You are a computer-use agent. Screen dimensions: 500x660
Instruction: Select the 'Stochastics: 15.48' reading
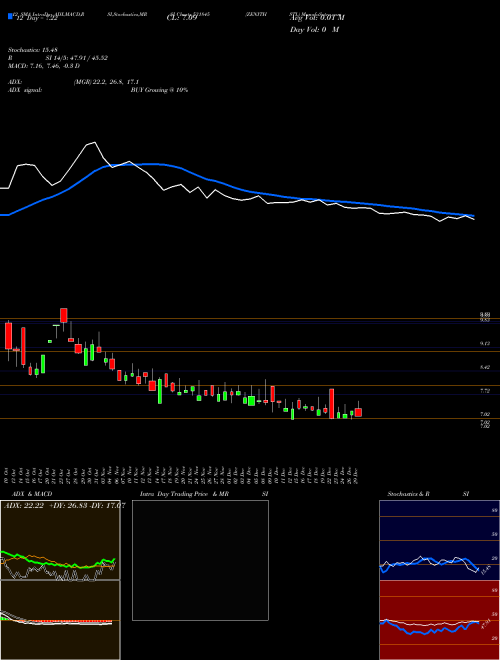pyautogui.click(x=32, y=50)
